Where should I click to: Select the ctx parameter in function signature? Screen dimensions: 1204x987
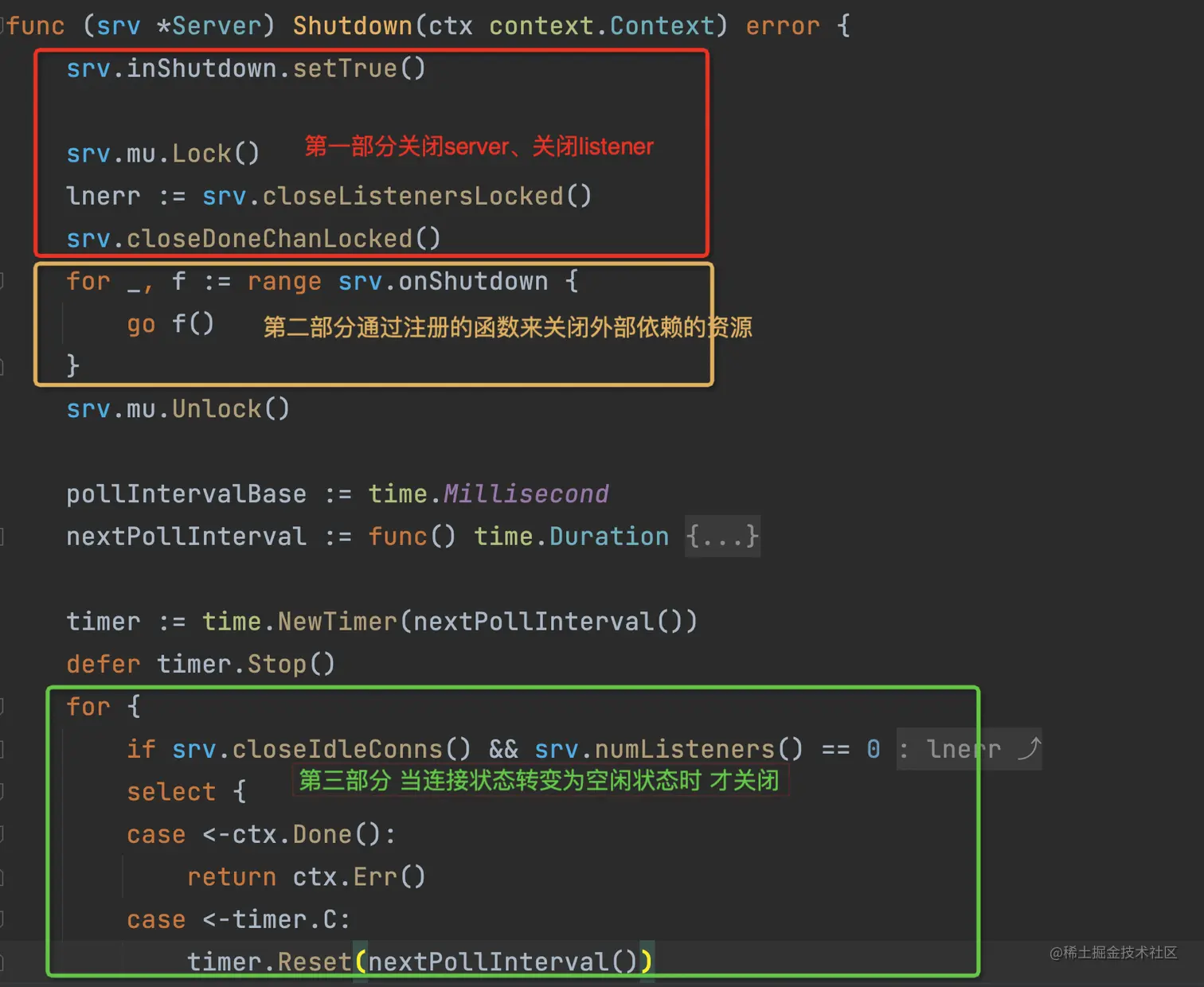pyautogui.click(x=451, y=25)
